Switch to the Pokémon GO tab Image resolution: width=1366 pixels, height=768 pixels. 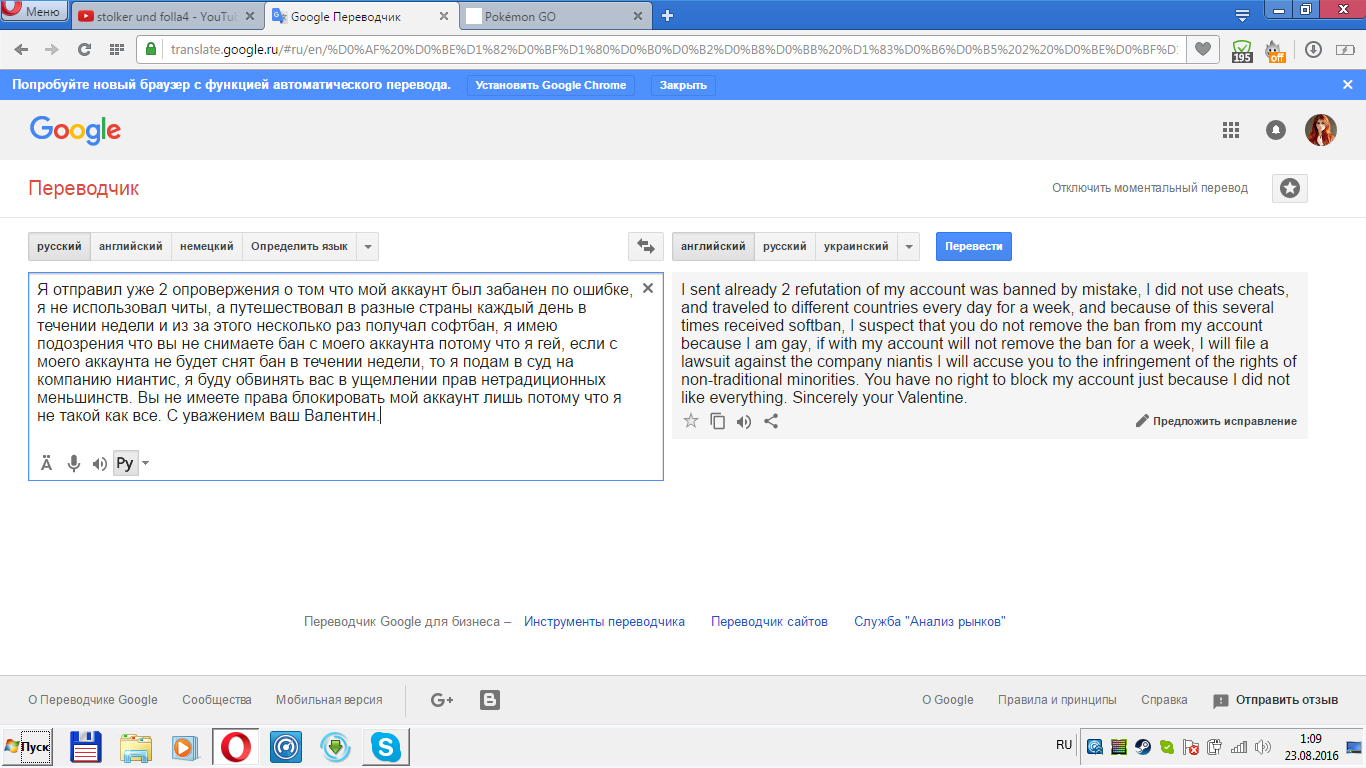click(x=555, y=15)
